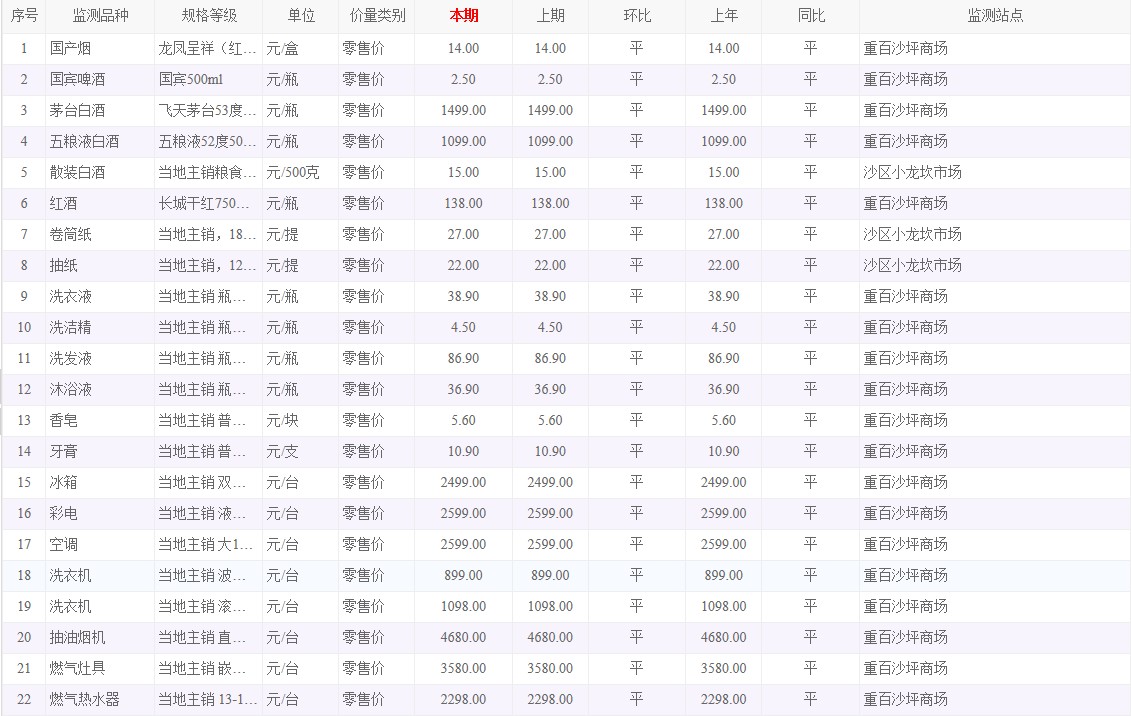
Task: Click the 散装白酒 row's 沙区小龙坎市场 cell
Action: click(912, 172)
